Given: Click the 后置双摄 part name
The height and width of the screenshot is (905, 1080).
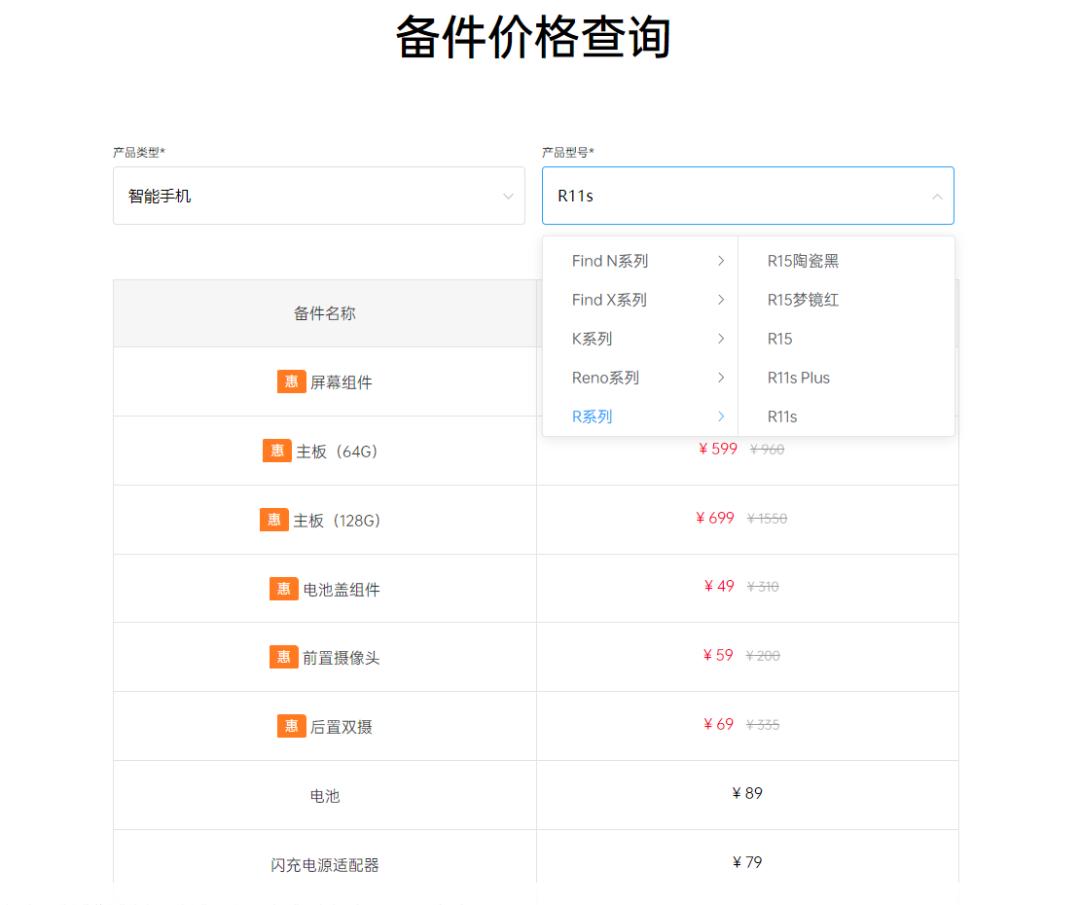Looking at the screenshot, I should (341, 727).
